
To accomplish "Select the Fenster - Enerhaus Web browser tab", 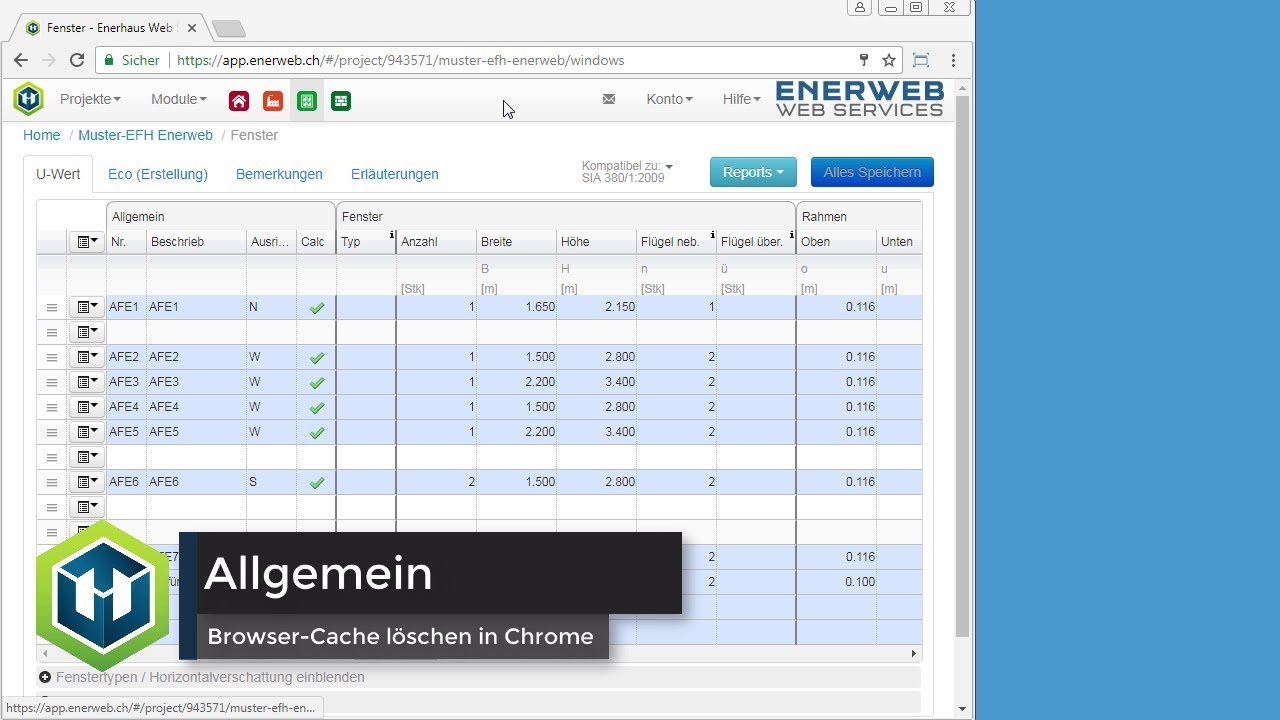I will [x=112, y=28].
